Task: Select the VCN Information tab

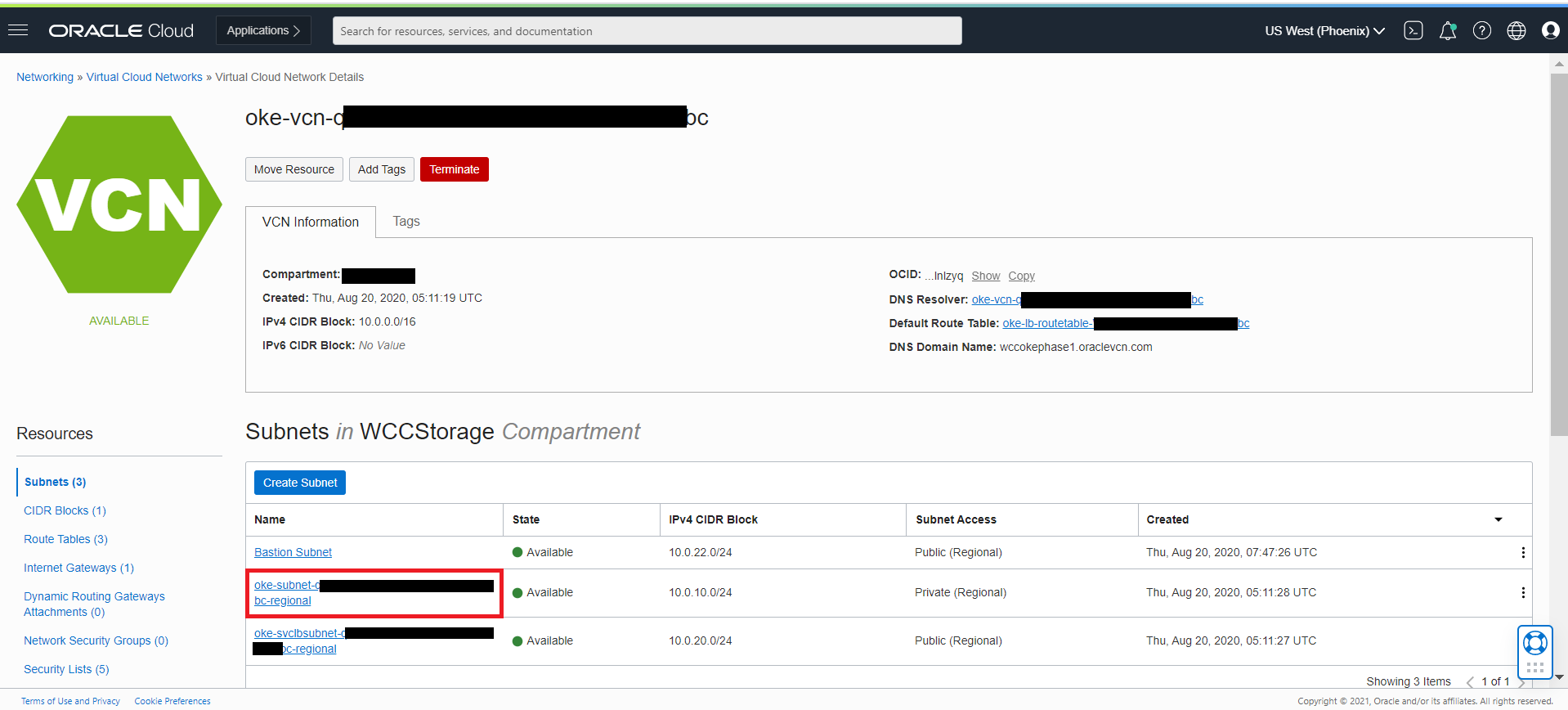Action: coord(311,222)
